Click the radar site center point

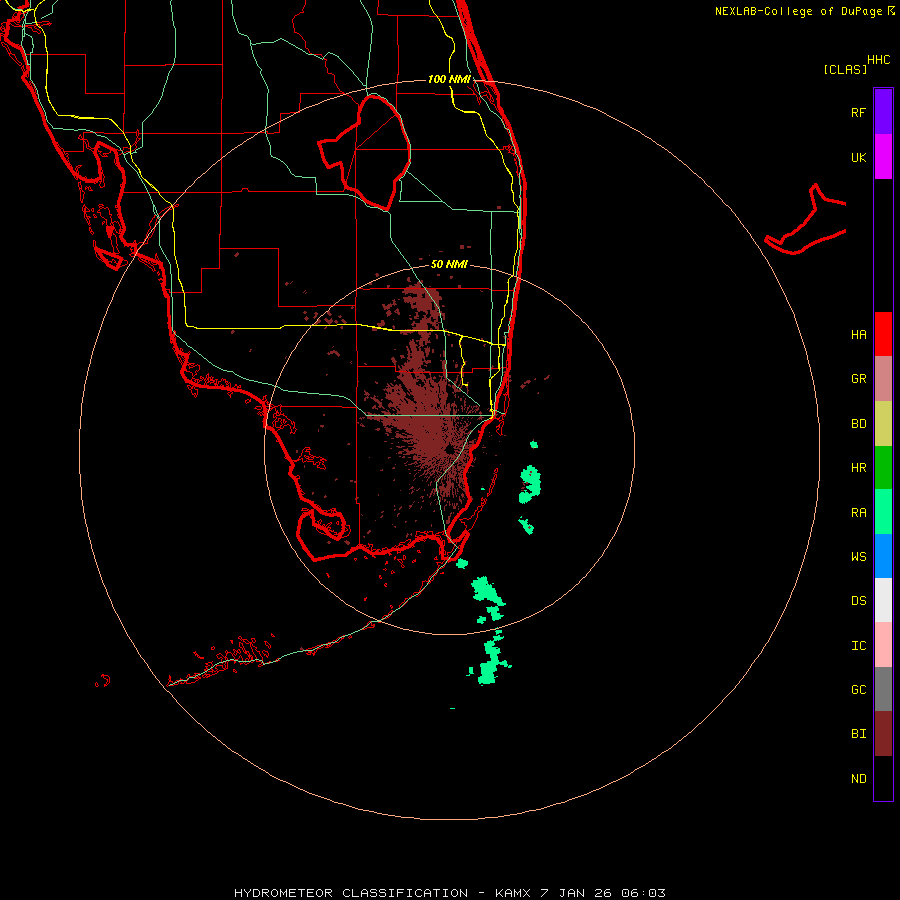[449, 449]
